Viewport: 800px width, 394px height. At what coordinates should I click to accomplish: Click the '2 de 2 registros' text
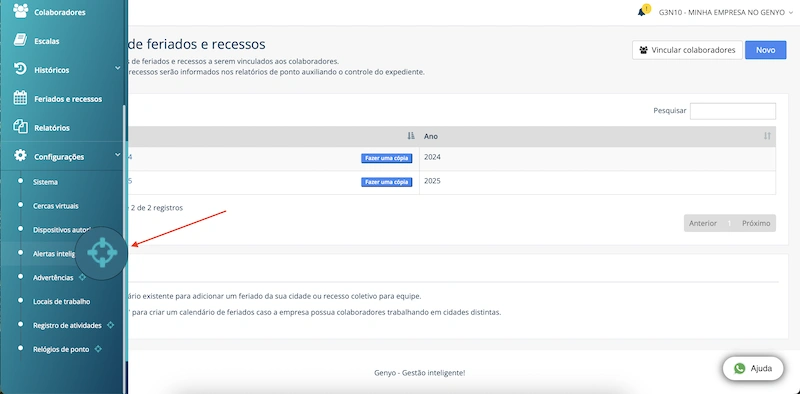(157, 208)
